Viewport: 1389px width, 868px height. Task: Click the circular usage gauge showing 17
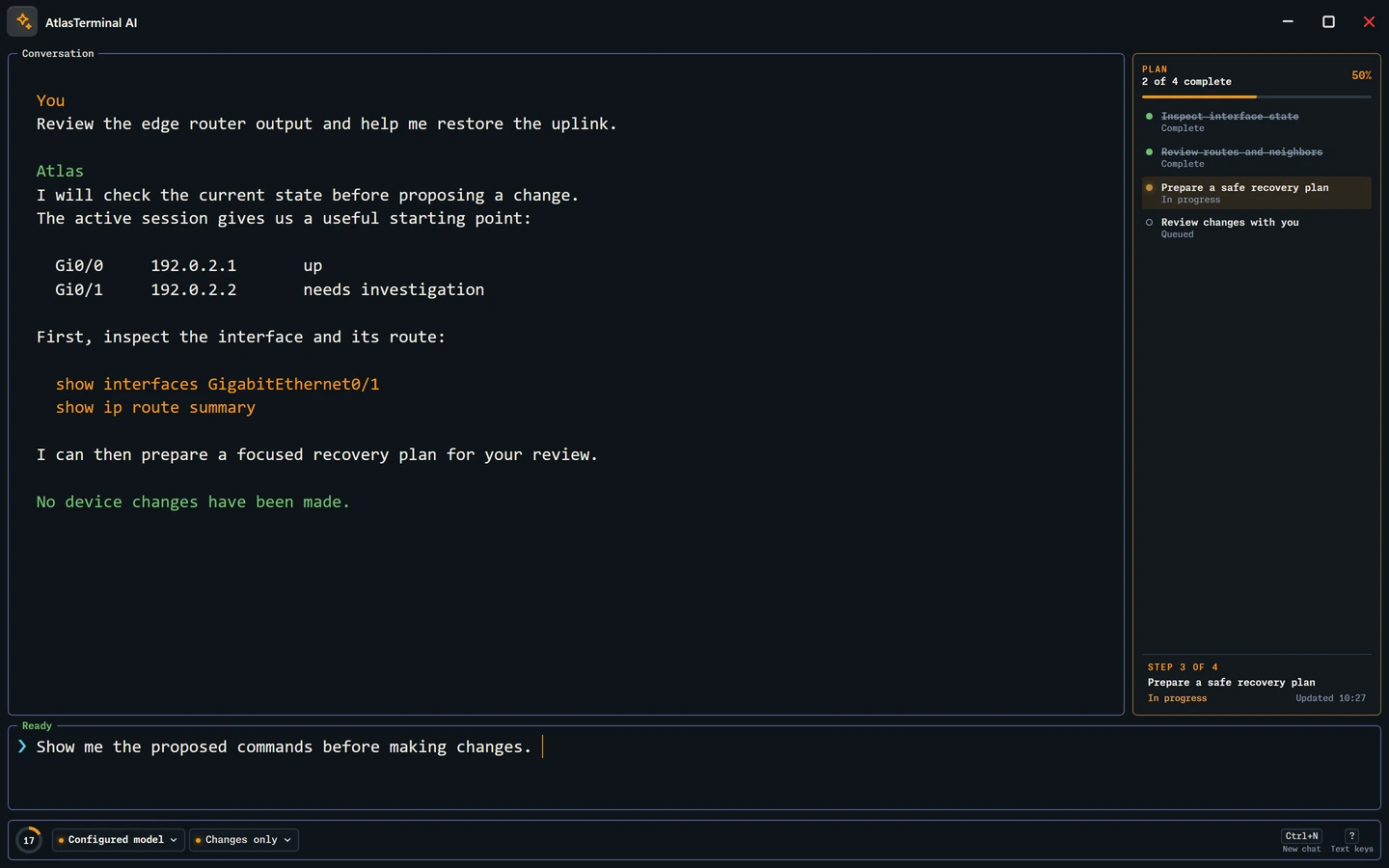pos(29,840)
